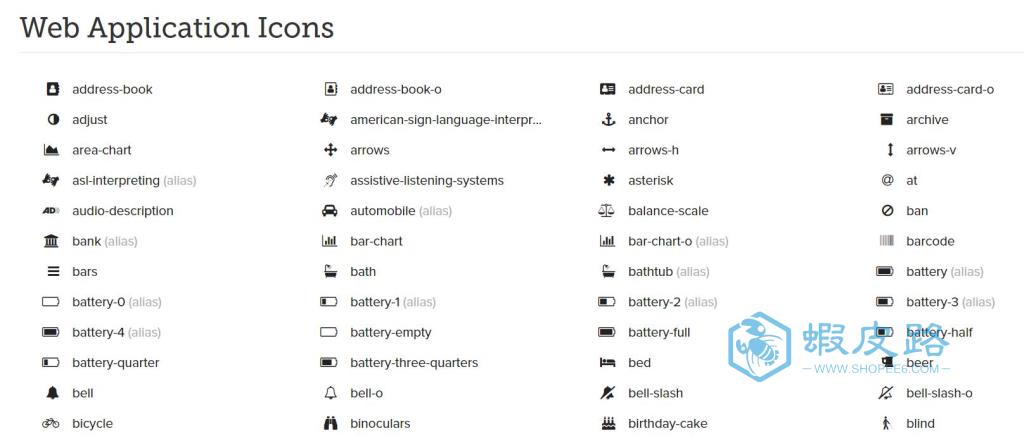
Task: Click the binoculars icon
Action: pyautogui.click(x=330, y=423)
